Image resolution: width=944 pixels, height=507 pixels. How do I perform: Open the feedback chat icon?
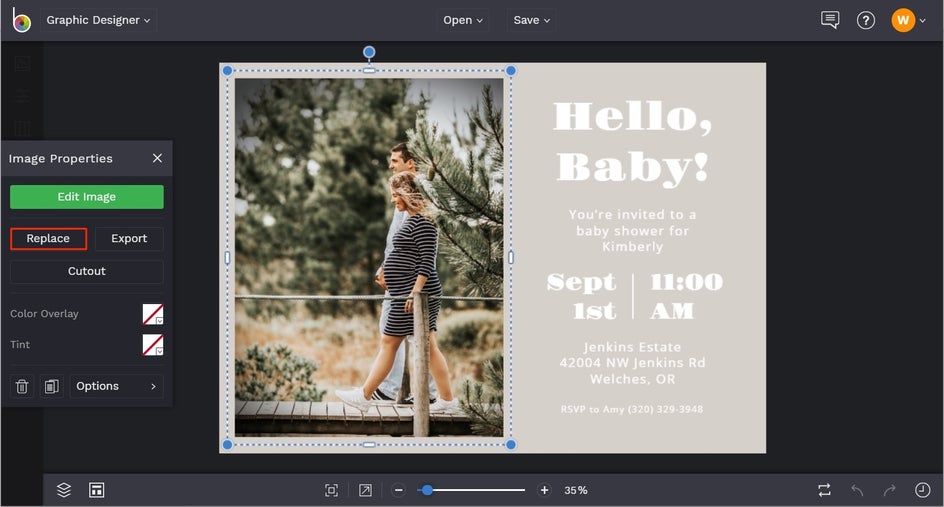(829, 20)
